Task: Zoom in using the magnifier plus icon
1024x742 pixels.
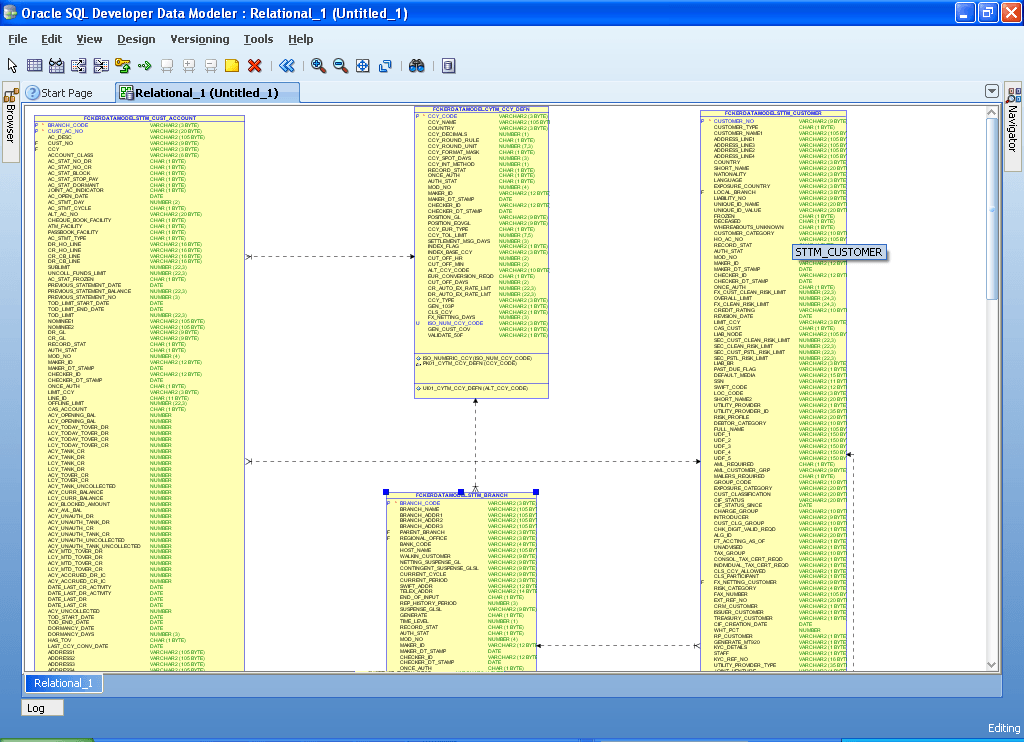Action: (x=318, y=65)
